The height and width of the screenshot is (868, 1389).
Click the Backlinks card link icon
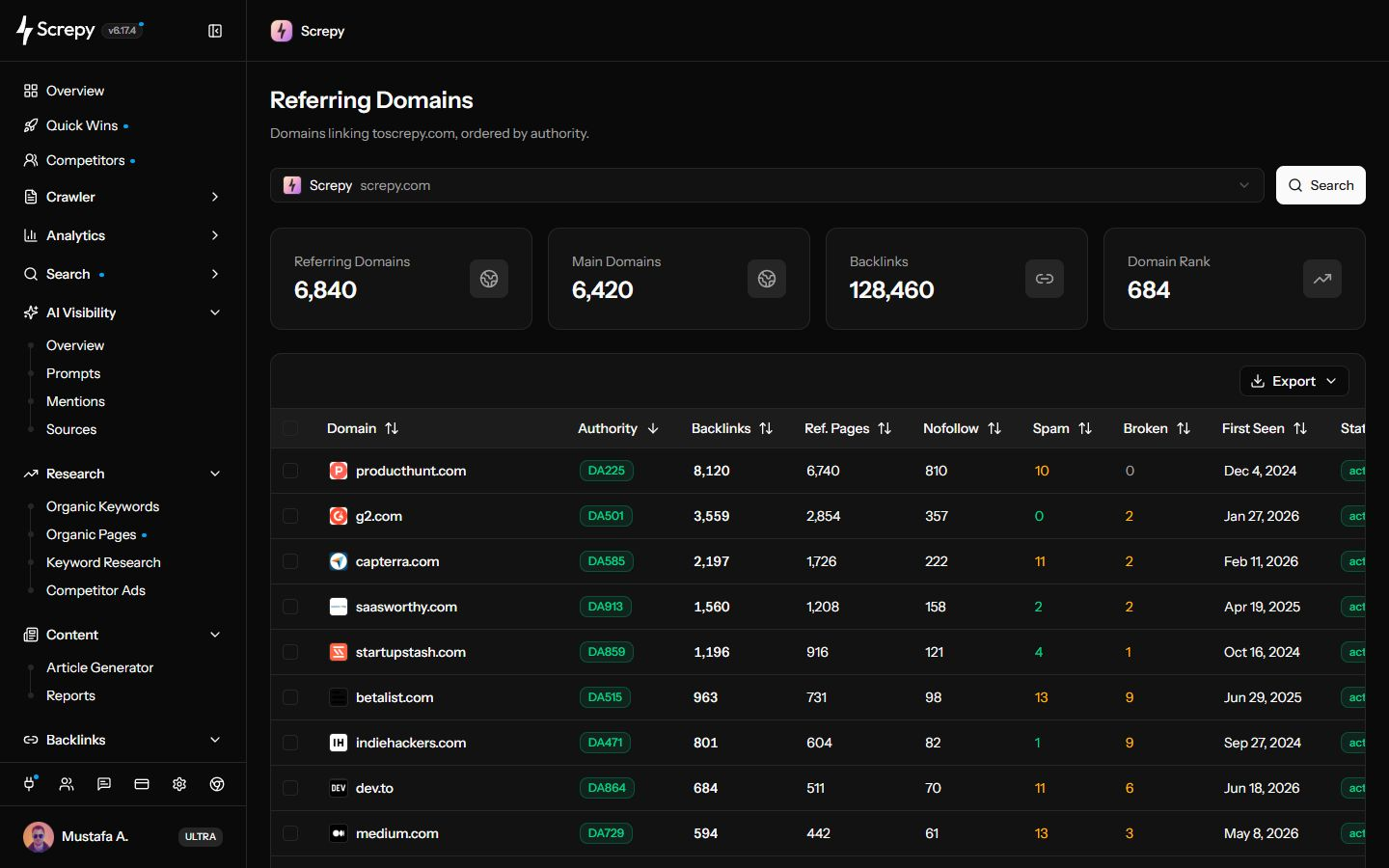[1045, 279]
